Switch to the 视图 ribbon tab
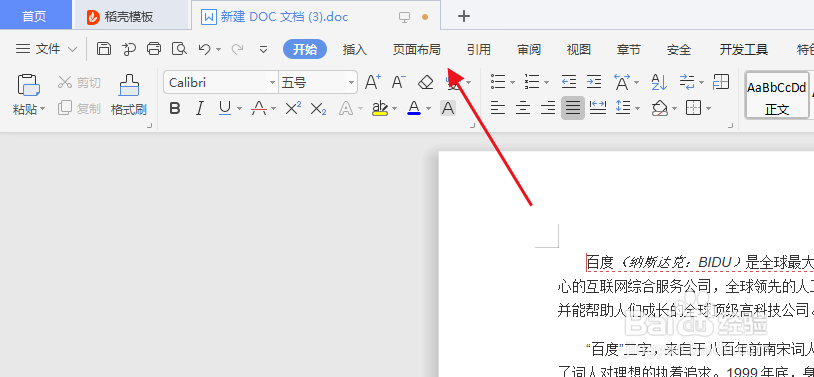This screenshot has width=814, height=377. coord(579,50)
